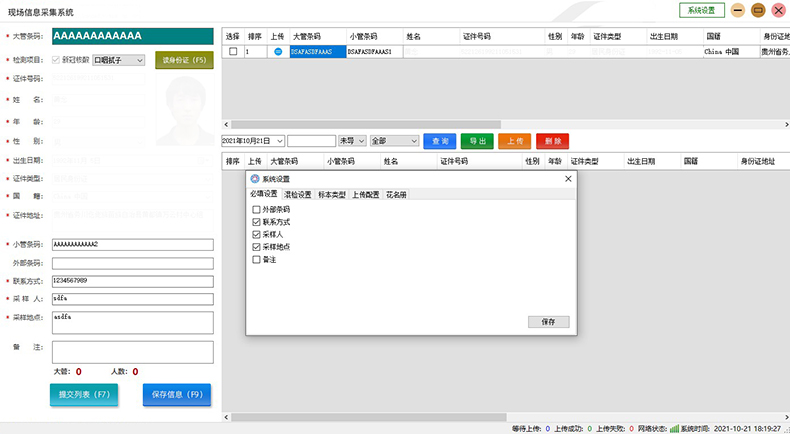Viewport: 790px width, 434px height.
Task: Tick the 备注 checkbox in settings
Action: (x=257, y=259)
